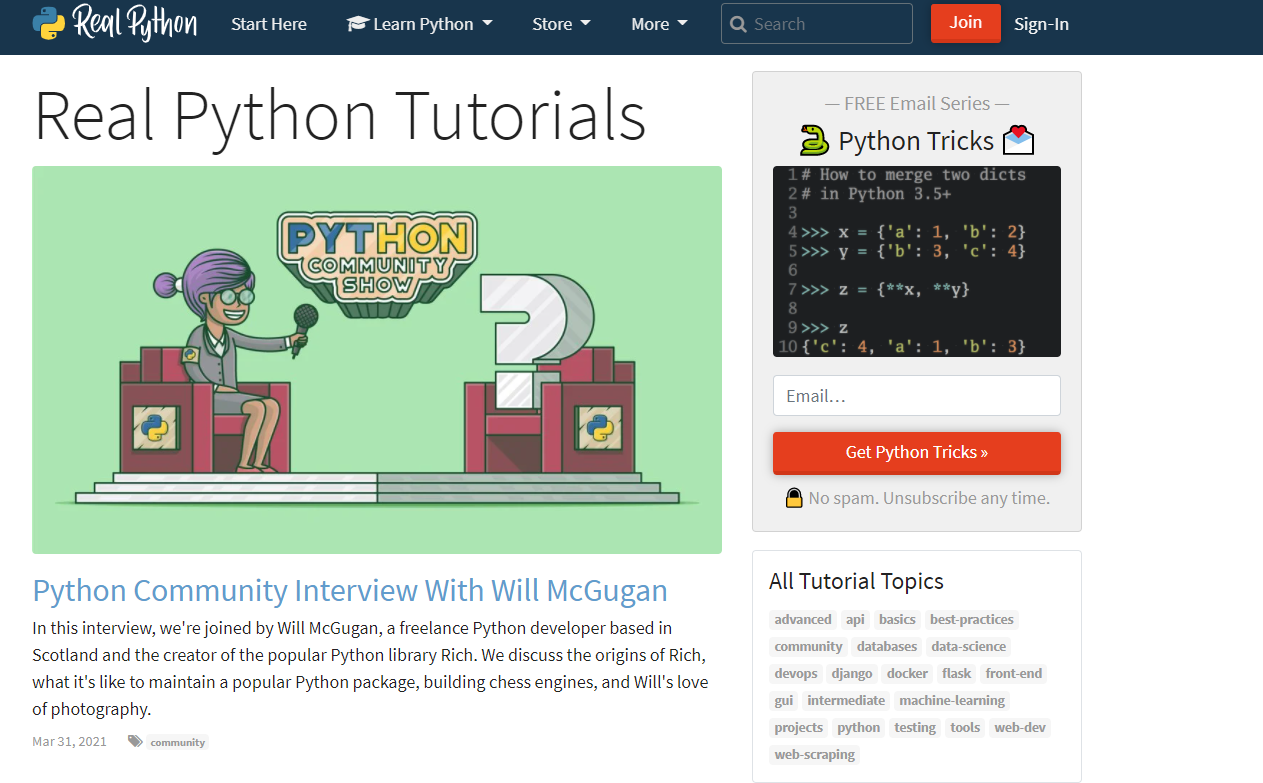The width and height of the screenshot is (1263, 783).
Task: Select the front-end topic tag
Action: [1014, 673]
